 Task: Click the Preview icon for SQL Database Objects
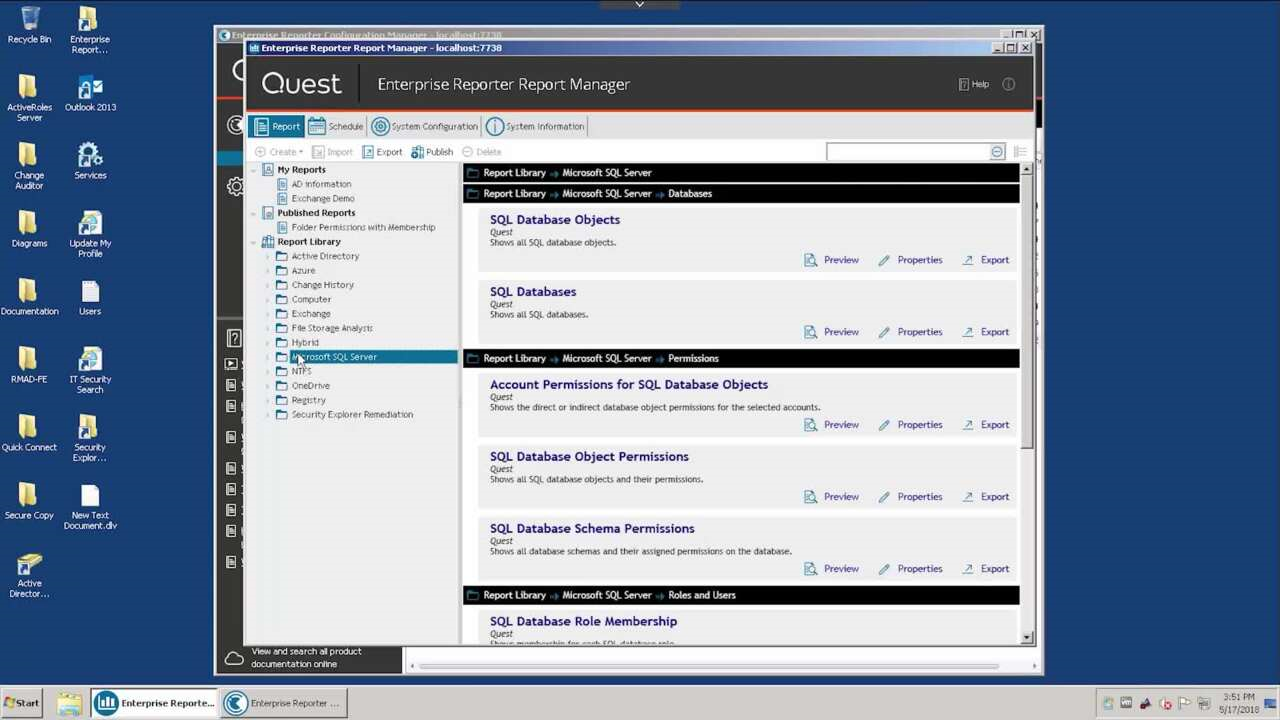tap(810, 259)
